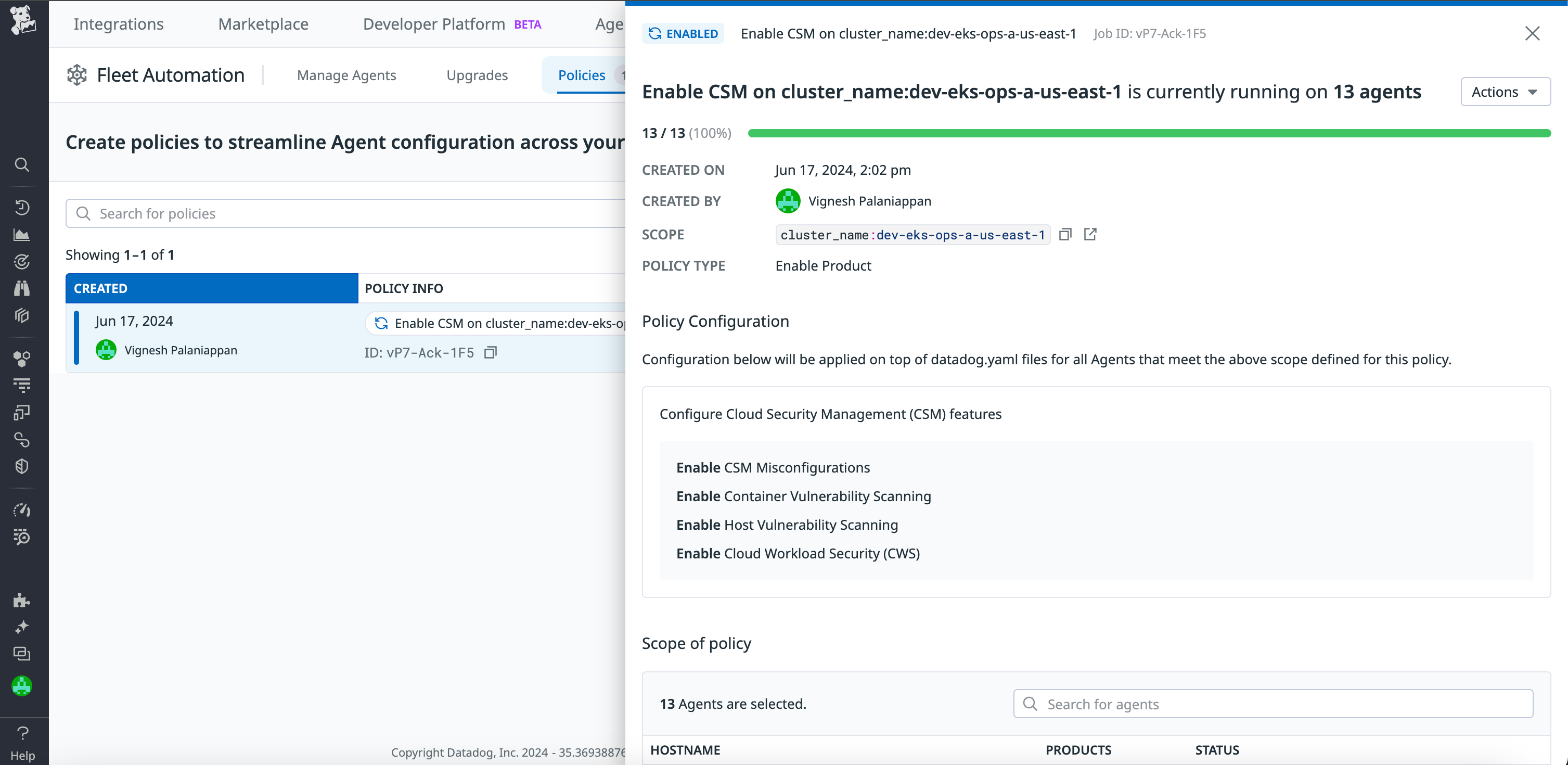Click Vignesh Palaniappan's name link
This screenshot has height=765, width=1568.
tap(869, 201)
